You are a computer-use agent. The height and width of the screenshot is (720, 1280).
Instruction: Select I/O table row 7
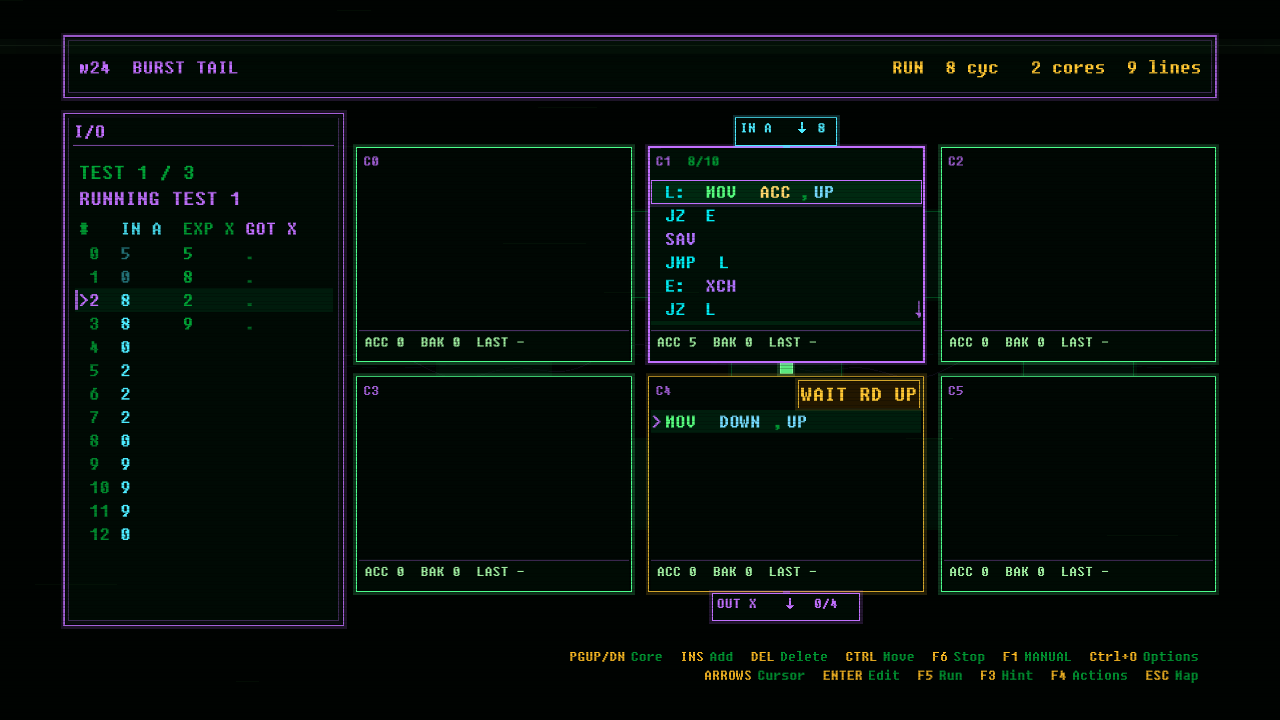[204, 417]
